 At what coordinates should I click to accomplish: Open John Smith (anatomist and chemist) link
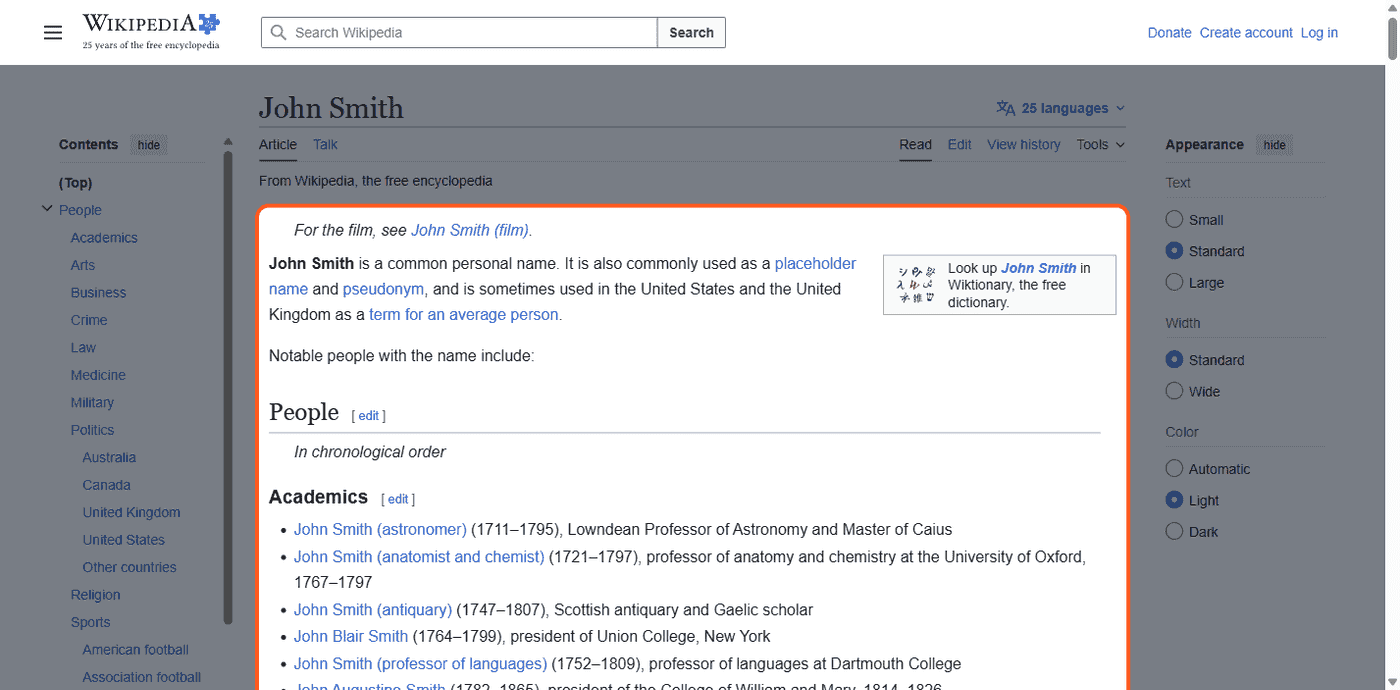click(x=419, y=557)
